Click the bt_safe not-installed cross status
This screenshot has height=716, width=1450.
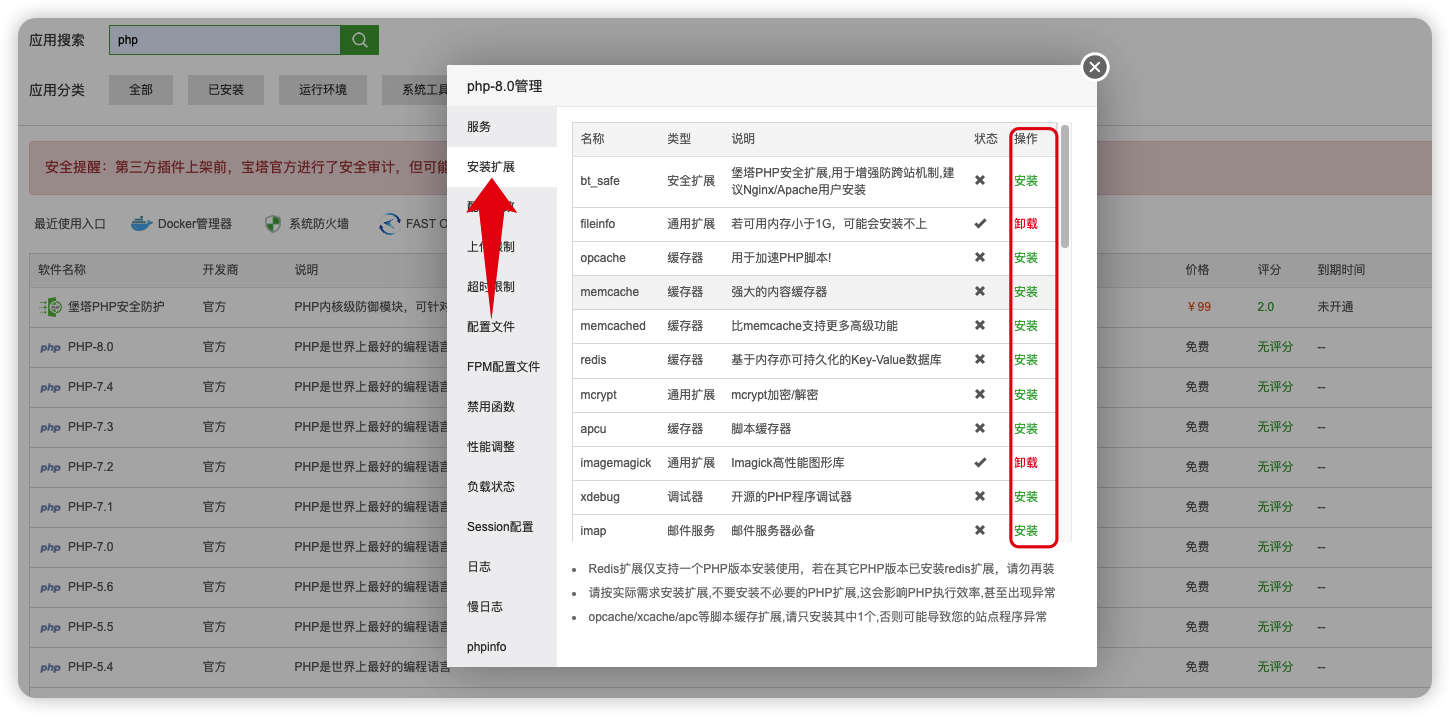(980, 181)
